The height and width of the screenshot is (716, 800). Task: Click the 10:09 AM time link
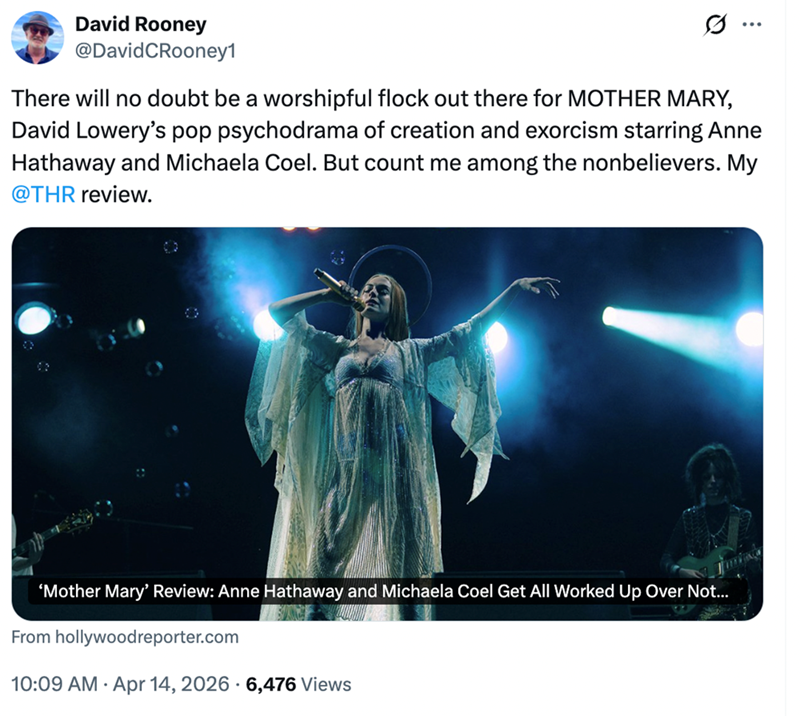pyautogui.click(x=55, y=685)
